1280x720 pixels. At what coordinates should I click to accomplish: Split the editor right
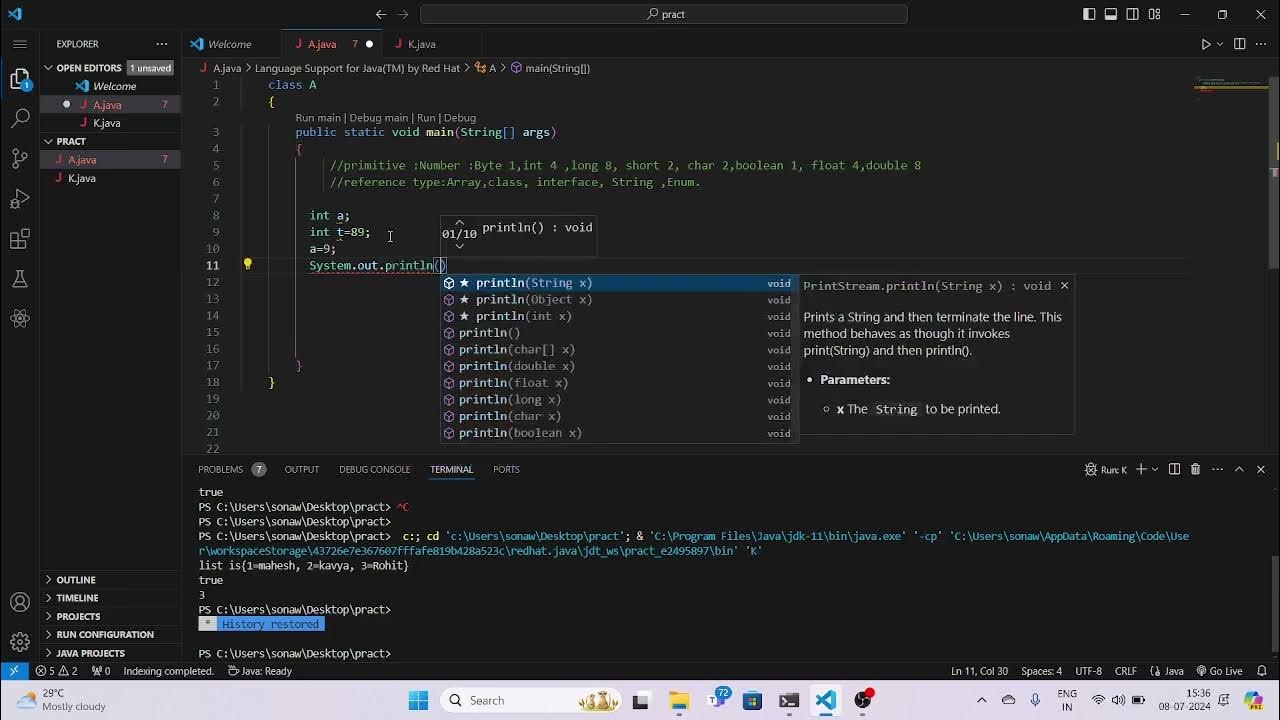click(x=1240, y=44)
